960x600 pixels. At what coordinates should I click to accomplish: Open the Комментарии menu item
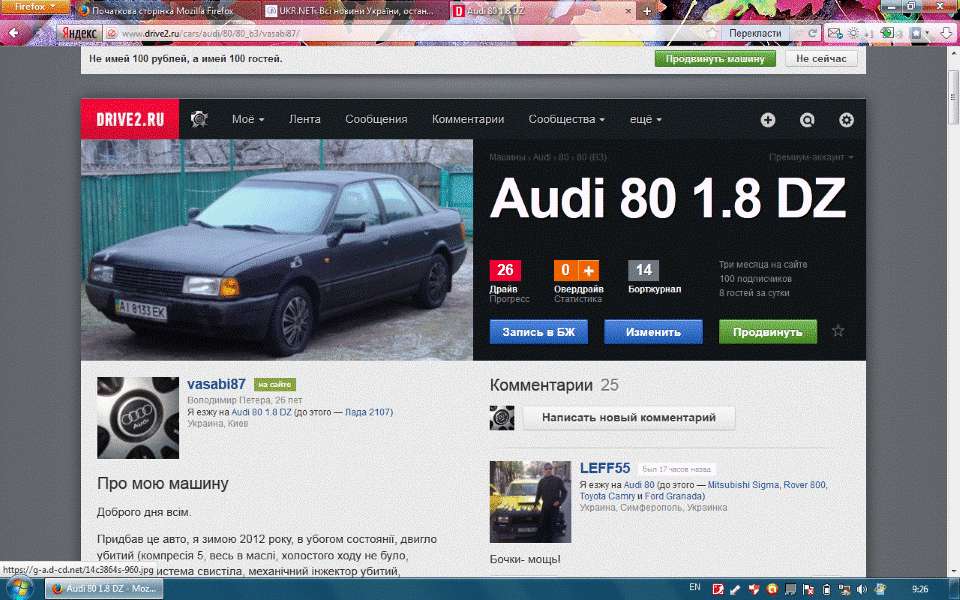[468, 119]
